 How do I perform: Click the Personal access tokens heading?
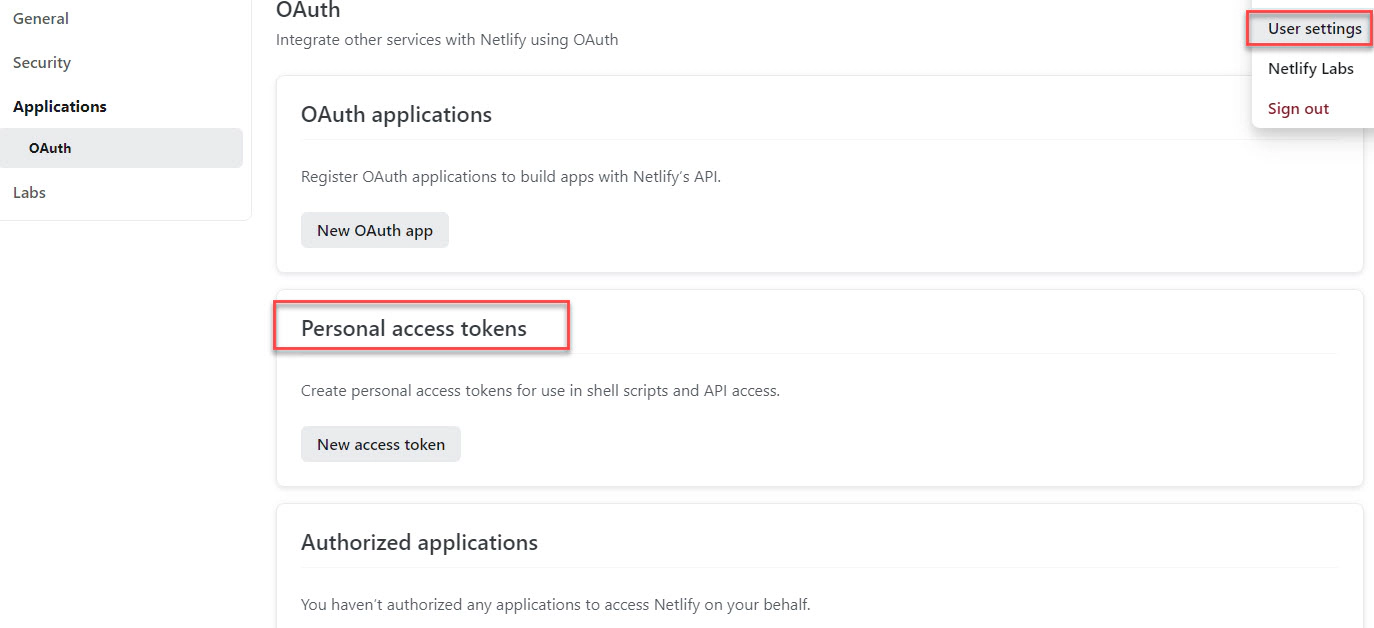(414, 328)
